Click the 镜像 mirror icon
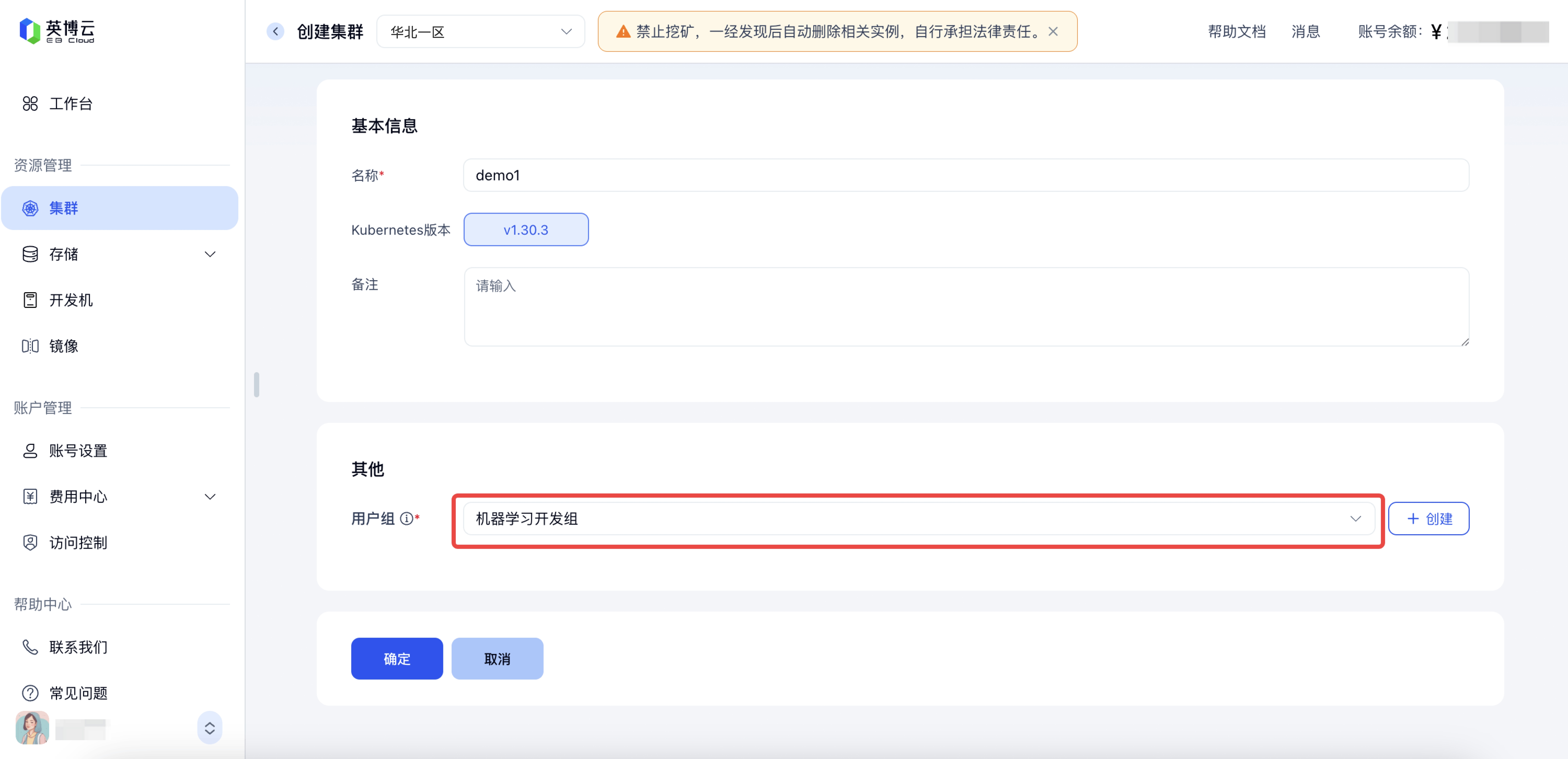 tap(30, 346)
